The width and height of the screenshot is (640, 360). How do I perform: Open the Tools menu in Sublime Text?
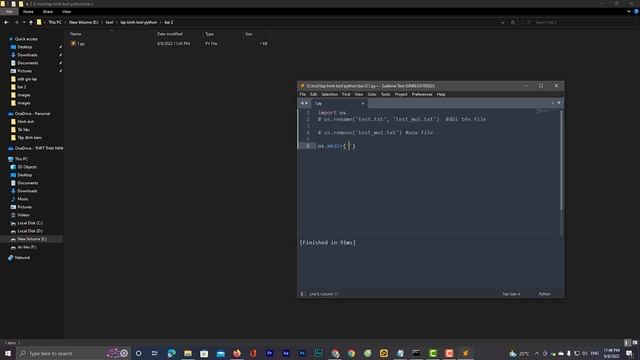(x=385, y=94)
